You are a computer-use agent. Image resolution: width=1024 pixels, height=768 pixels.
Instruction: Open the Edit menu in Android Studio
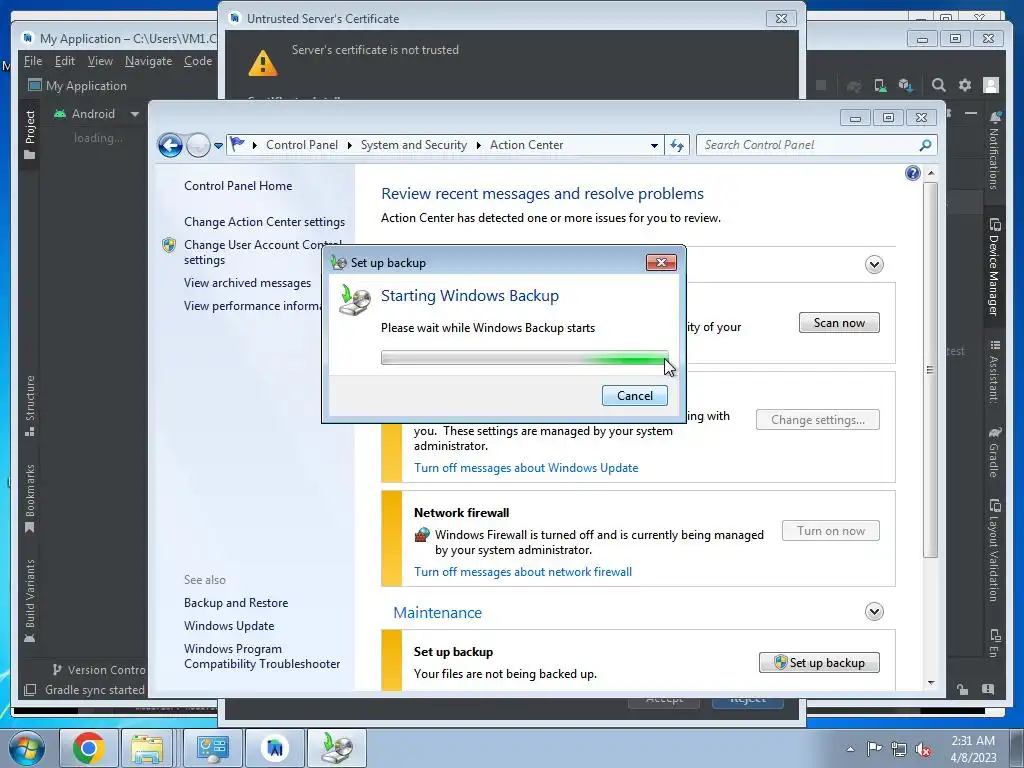65,61
